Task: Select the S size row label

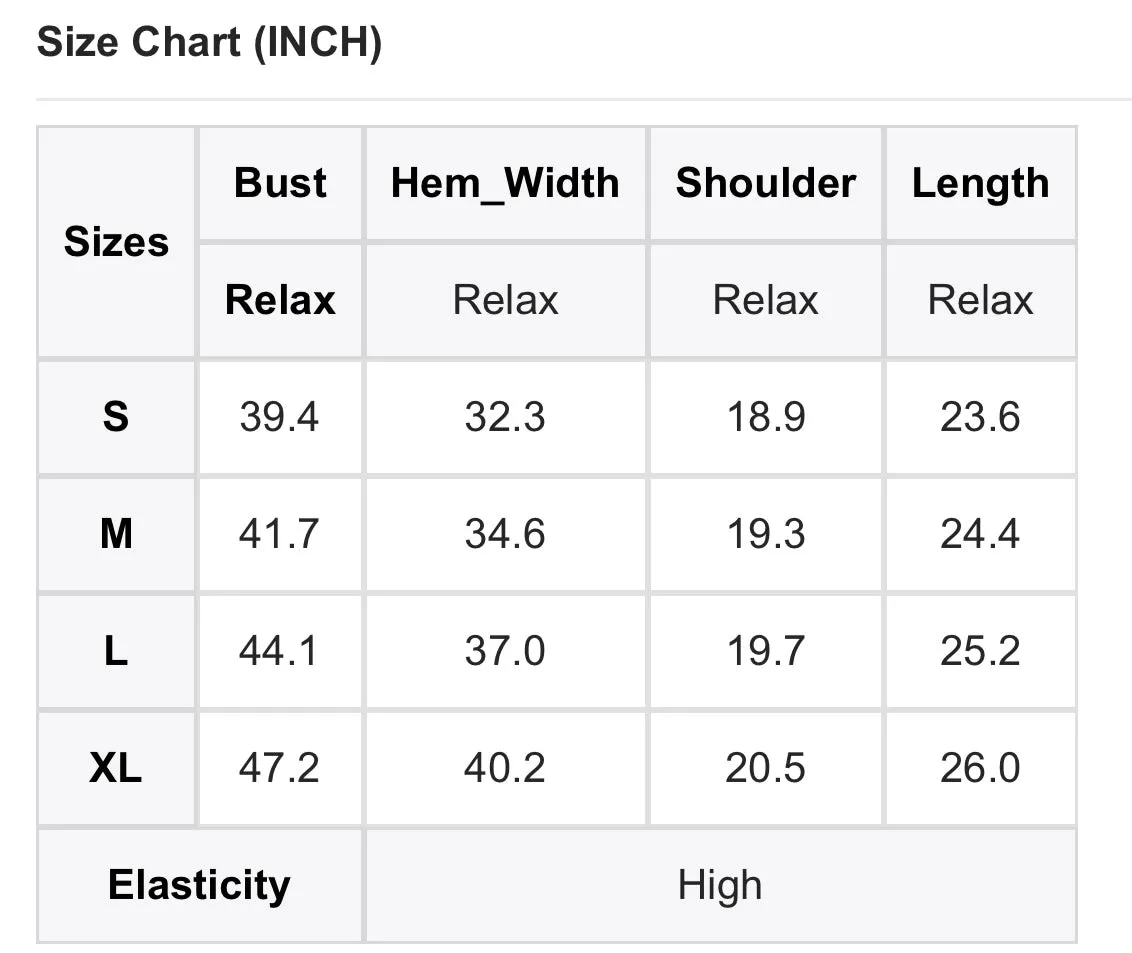Action: click(x=116, y=417)
